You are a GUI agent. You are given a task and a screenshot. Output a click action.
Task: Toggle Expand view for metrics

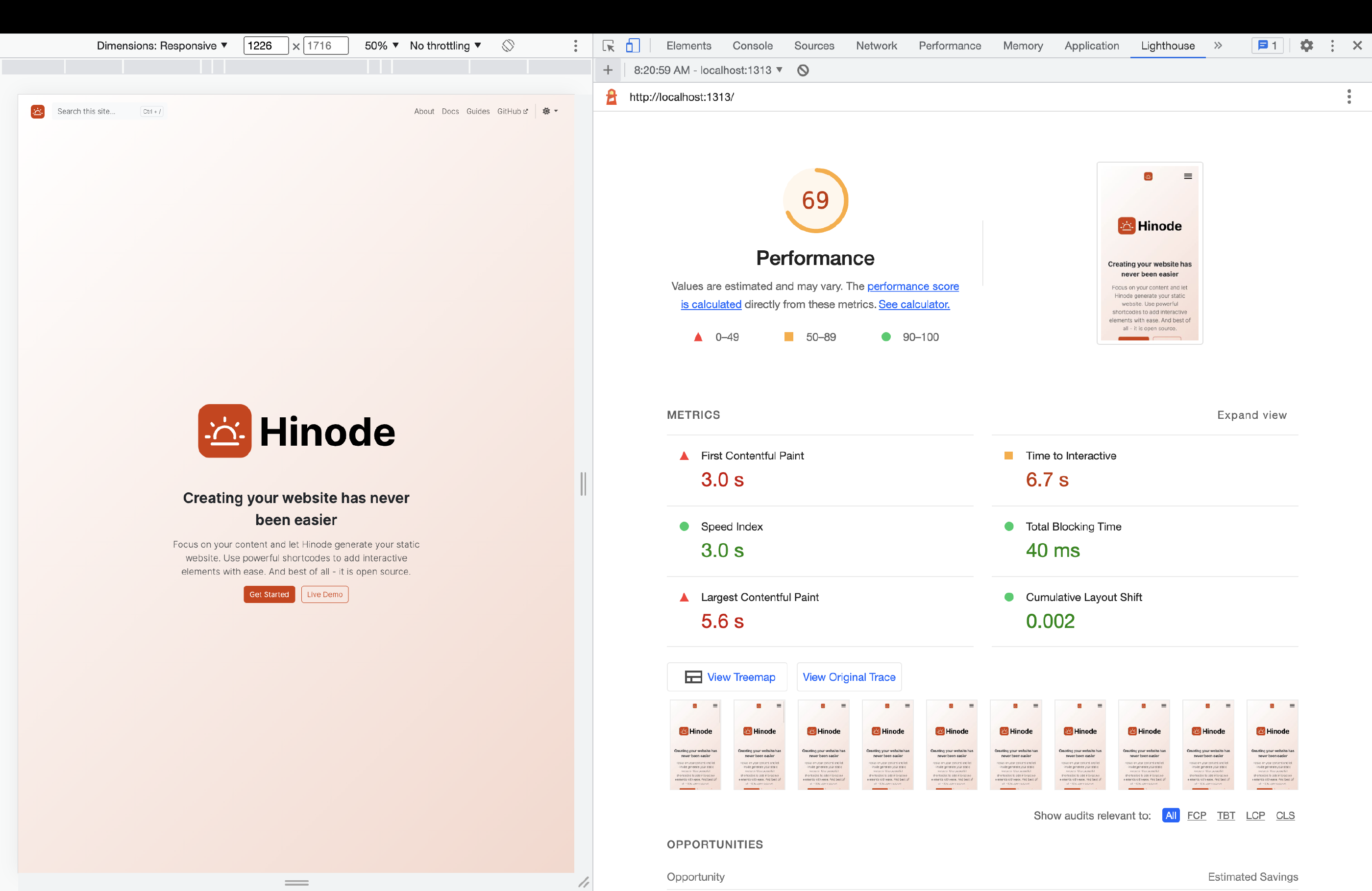coord(1251,415)
